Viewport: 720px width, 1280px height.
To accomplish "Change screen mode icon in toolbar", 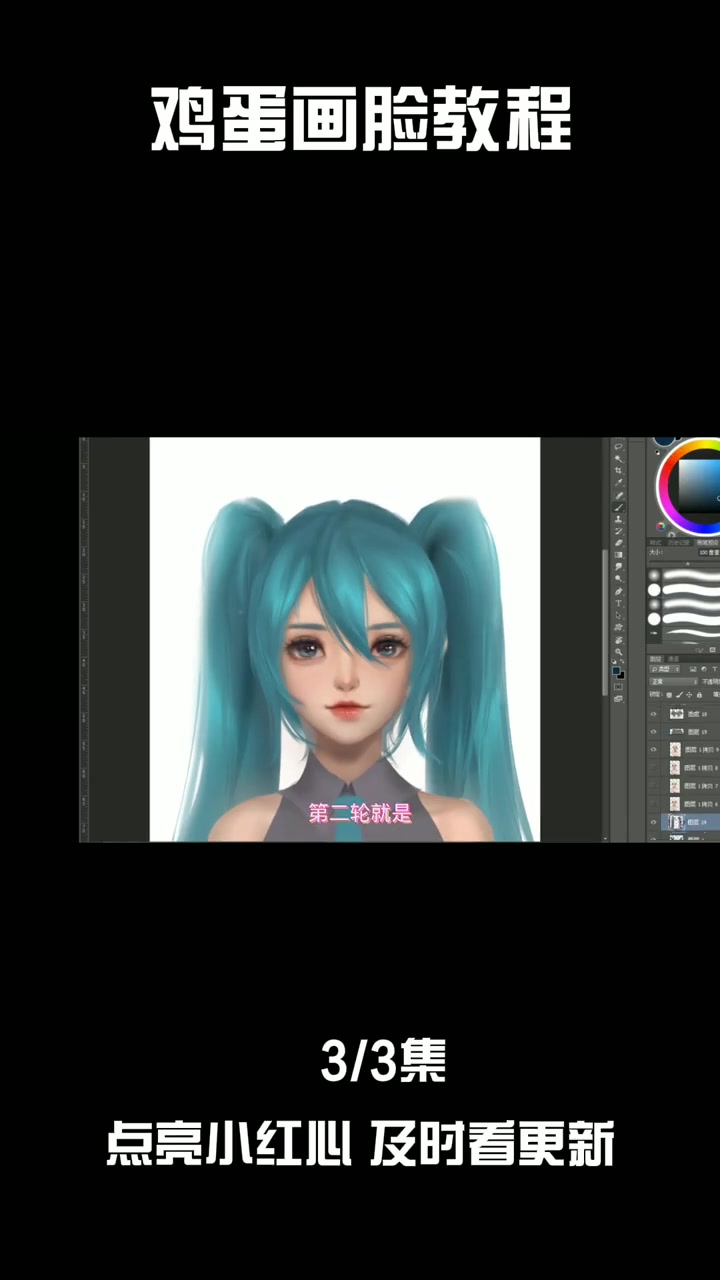I will pyautogui.click(x=618, y=699).
